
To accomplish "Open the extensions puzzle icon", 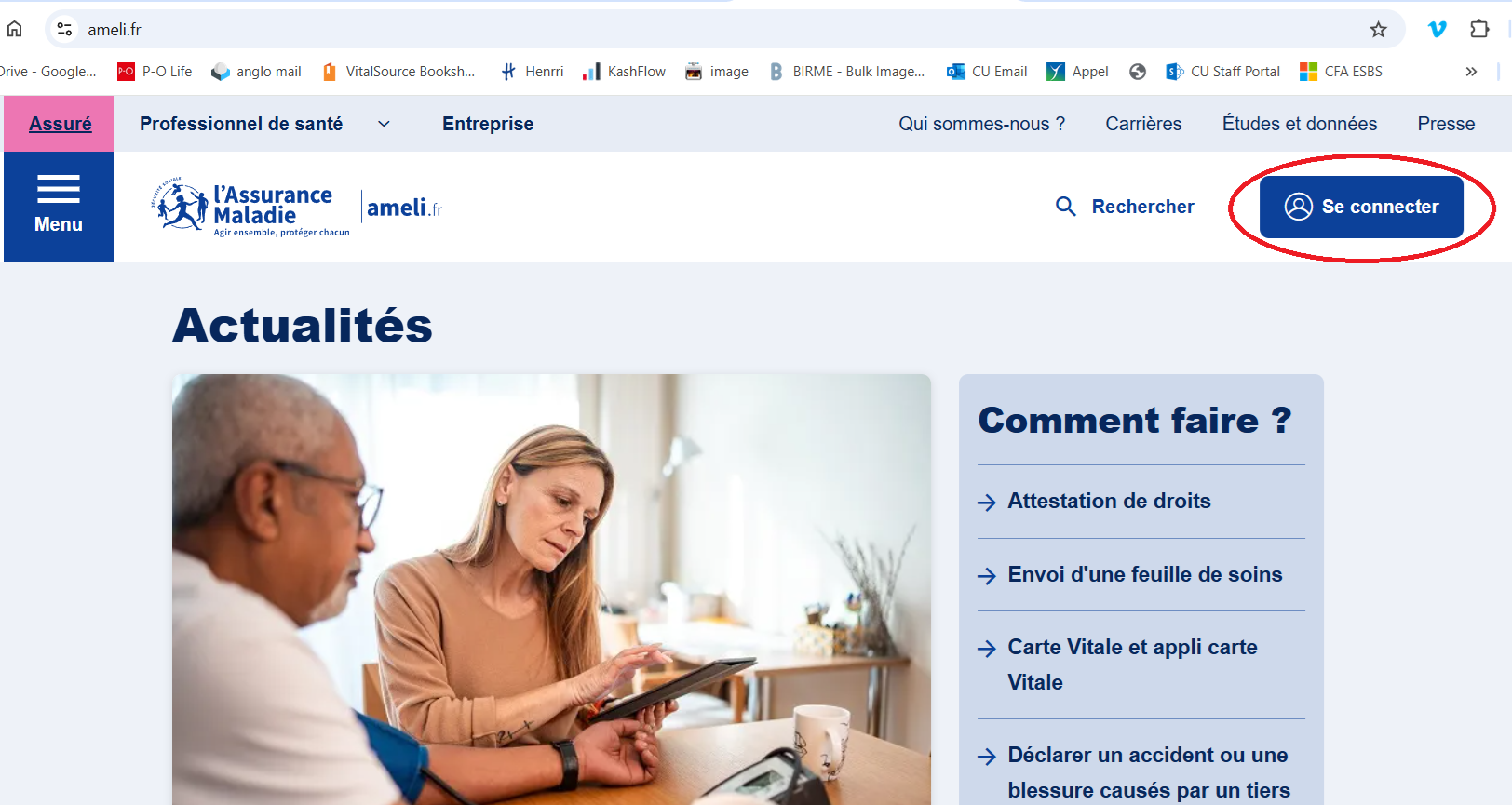I will [1479, 29].
